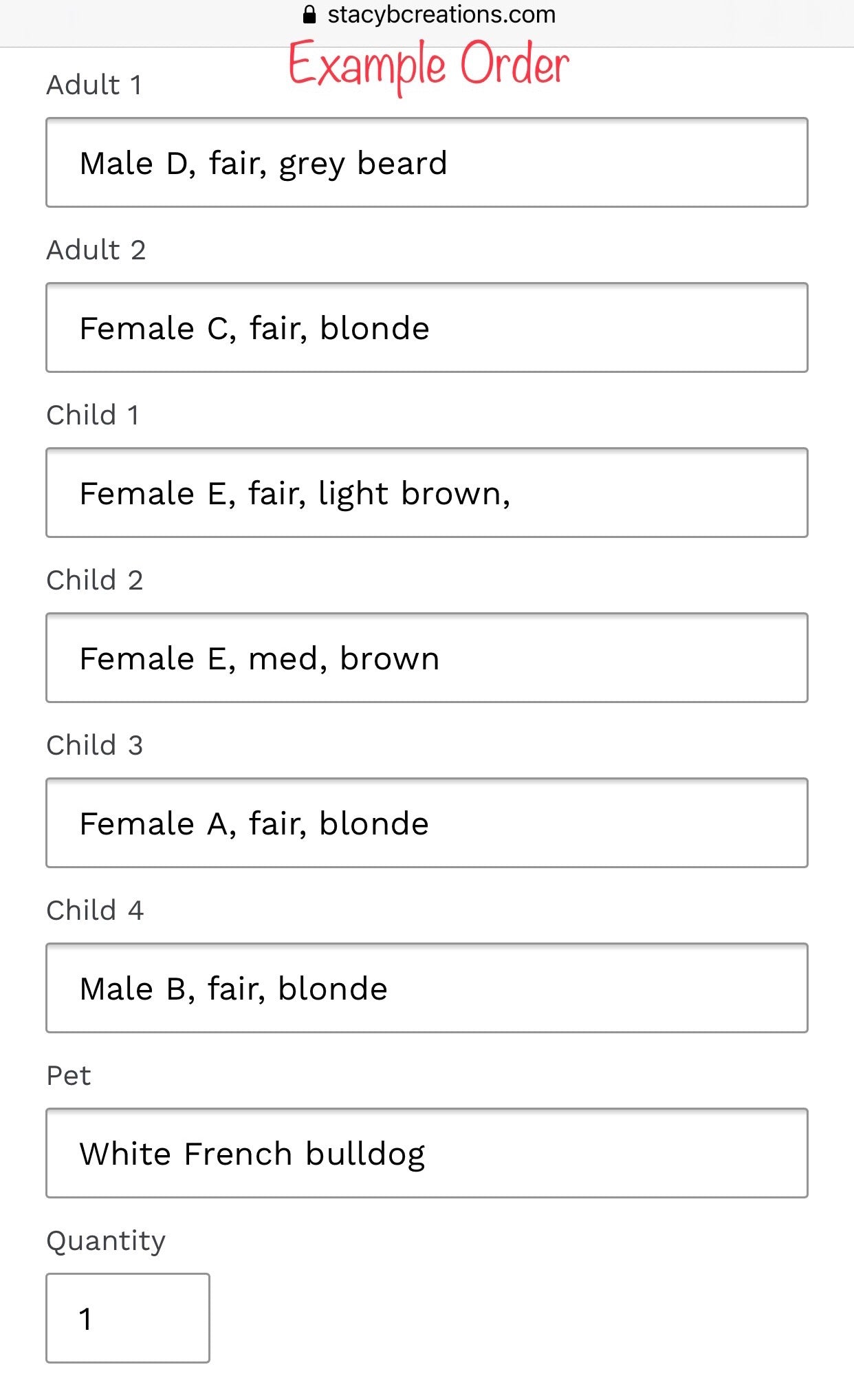
Task: Select the Child 2 label
Action: click(x=94, y=580)
